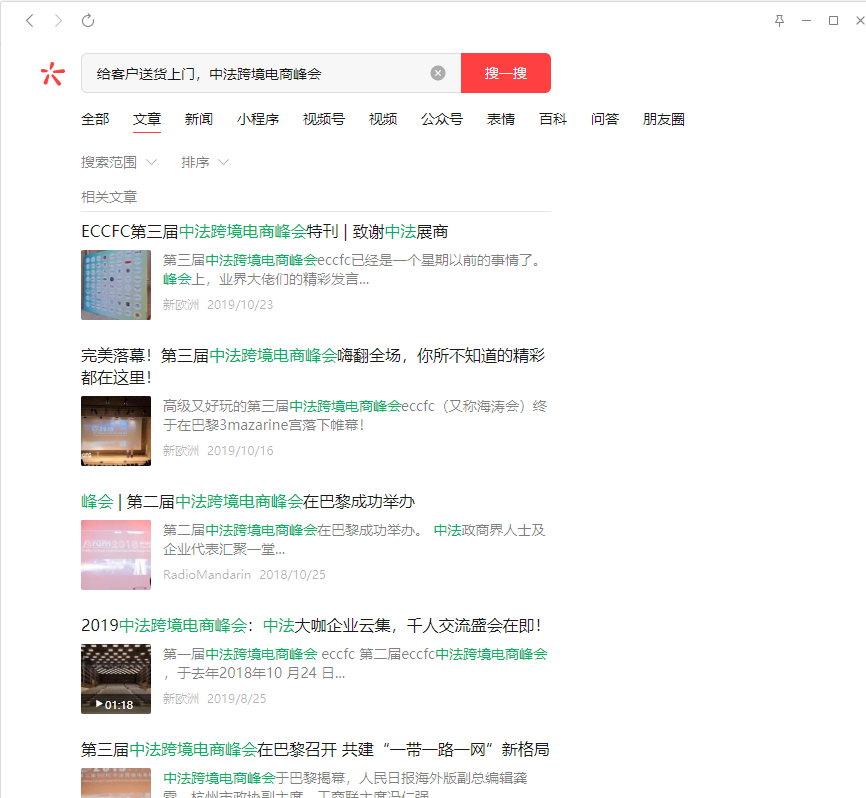The height and width of the screenshot is (798, 866).
Task: Reload the page with the refresh icon
Action: tap(88, 21)
